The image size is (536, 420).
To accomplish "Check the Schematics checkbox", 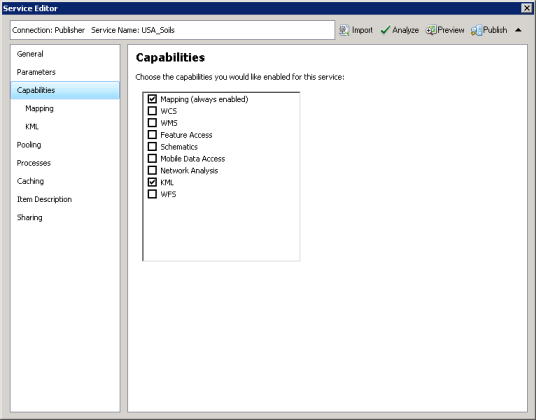I will [152, 147].
